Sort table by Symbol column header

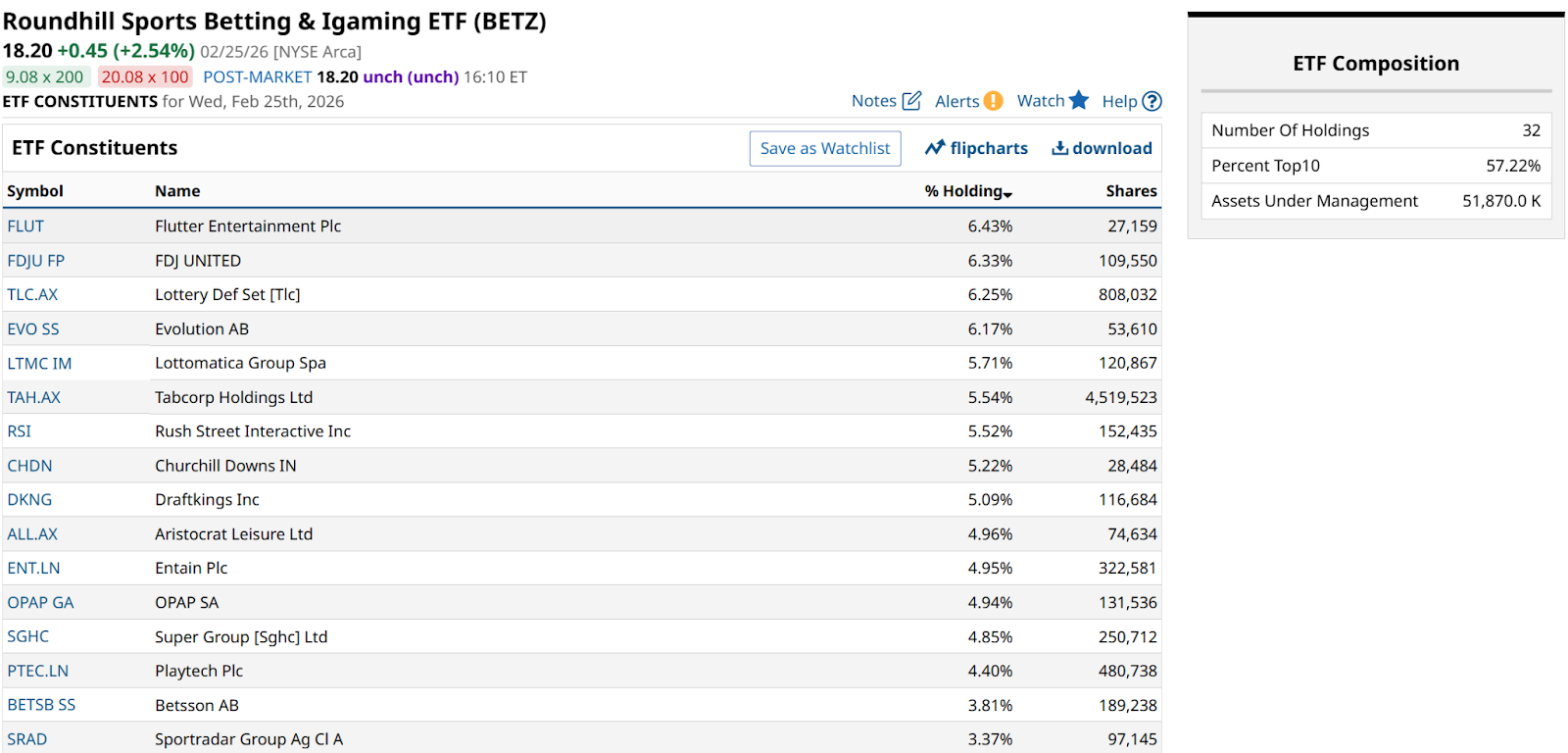pyautogui.click(x=35, y=191)
